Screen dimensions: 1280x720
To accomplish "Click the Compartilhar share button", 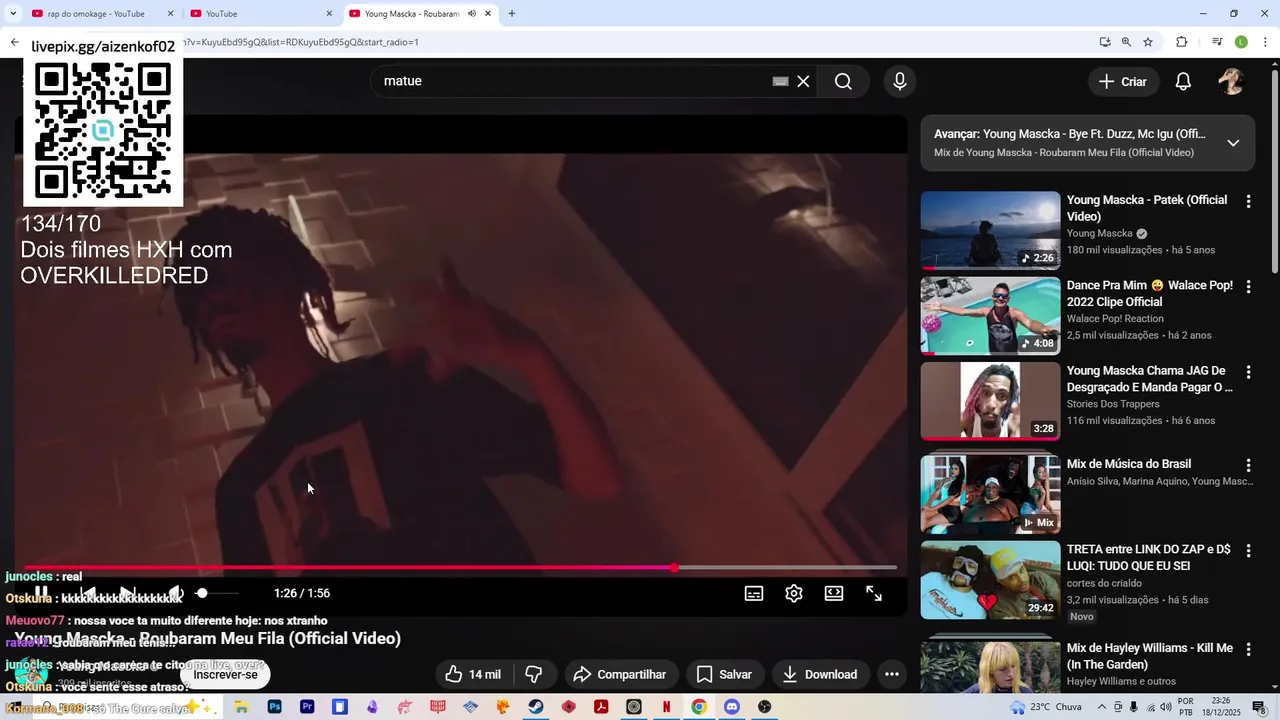I will [x=620, y=674].
